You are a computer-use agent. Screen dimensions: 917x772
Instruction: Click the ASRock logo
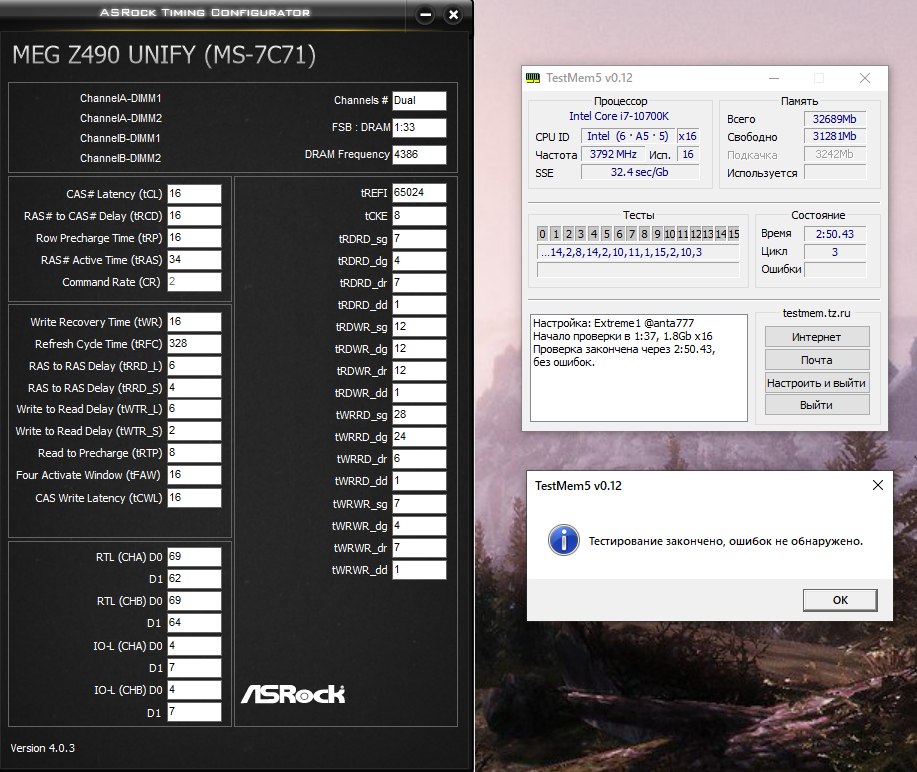[293, 694]
